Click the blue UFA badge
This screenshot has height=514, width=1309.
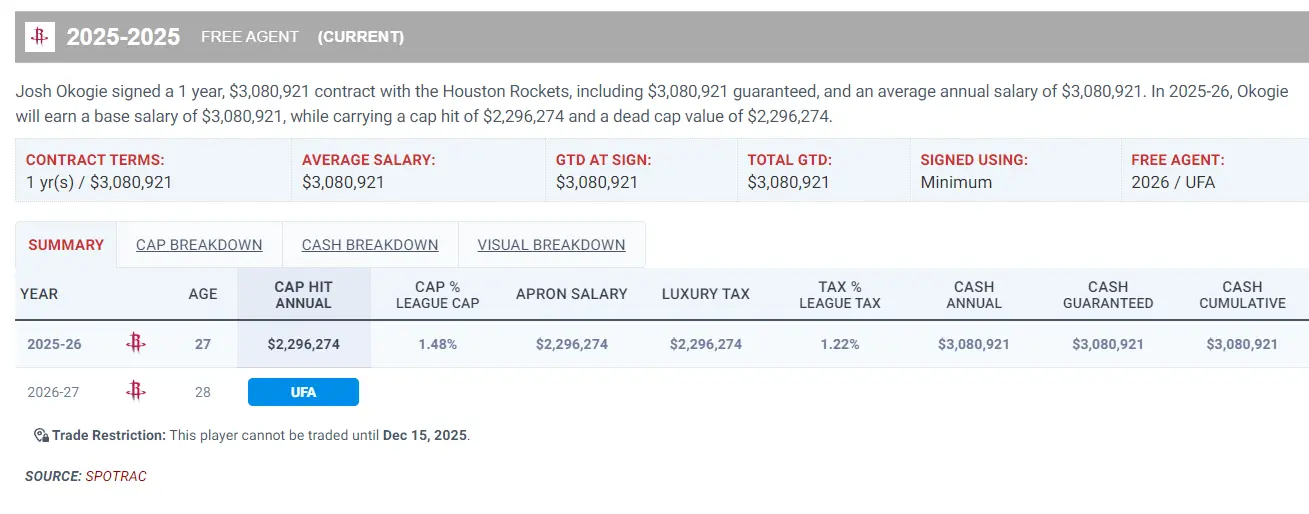[303, 392]
